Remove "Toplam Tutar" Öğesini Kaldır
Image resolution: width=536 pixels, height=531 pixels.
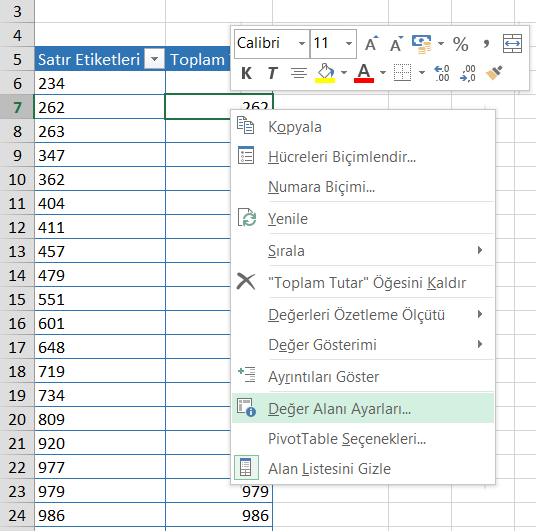tap(363, 283)
